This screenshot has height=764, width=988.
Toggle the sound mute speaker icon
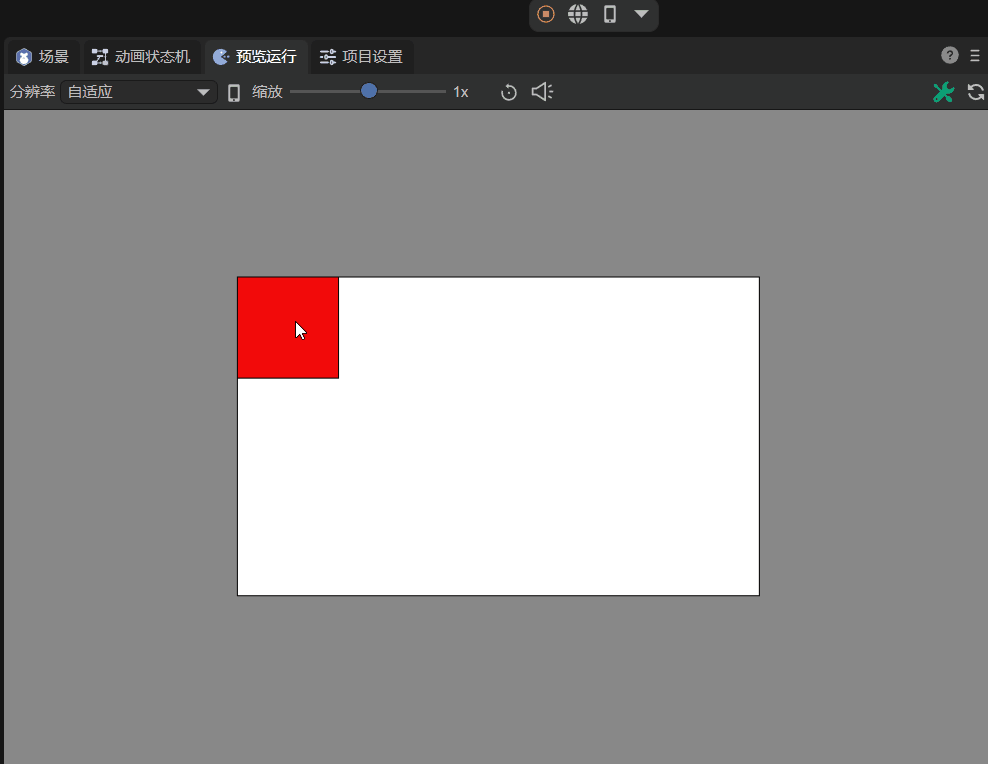(x=542, y=92)
